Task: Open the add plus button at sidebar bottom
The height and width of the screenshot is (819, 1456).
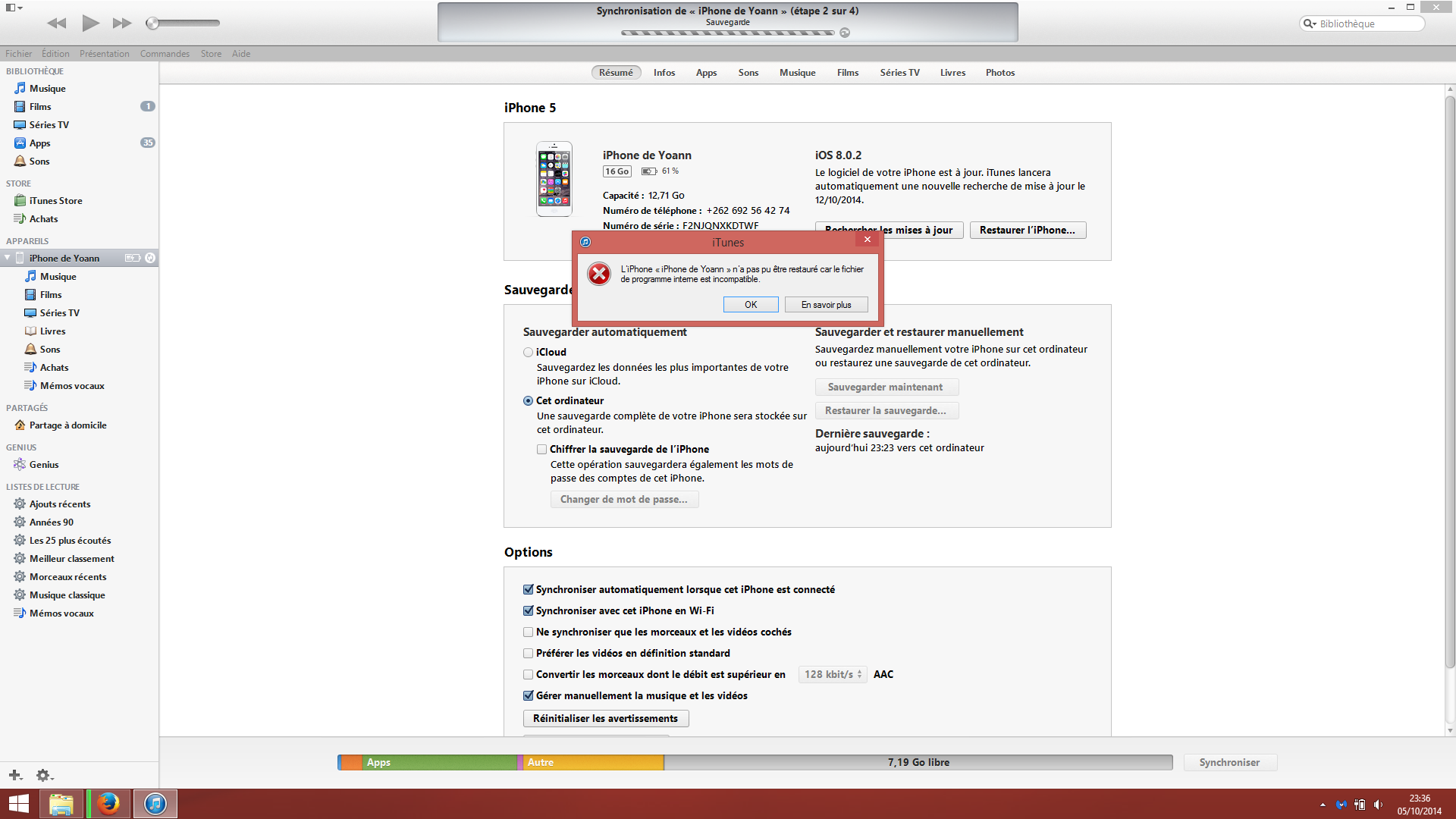Action: click(x=15, y=775)
